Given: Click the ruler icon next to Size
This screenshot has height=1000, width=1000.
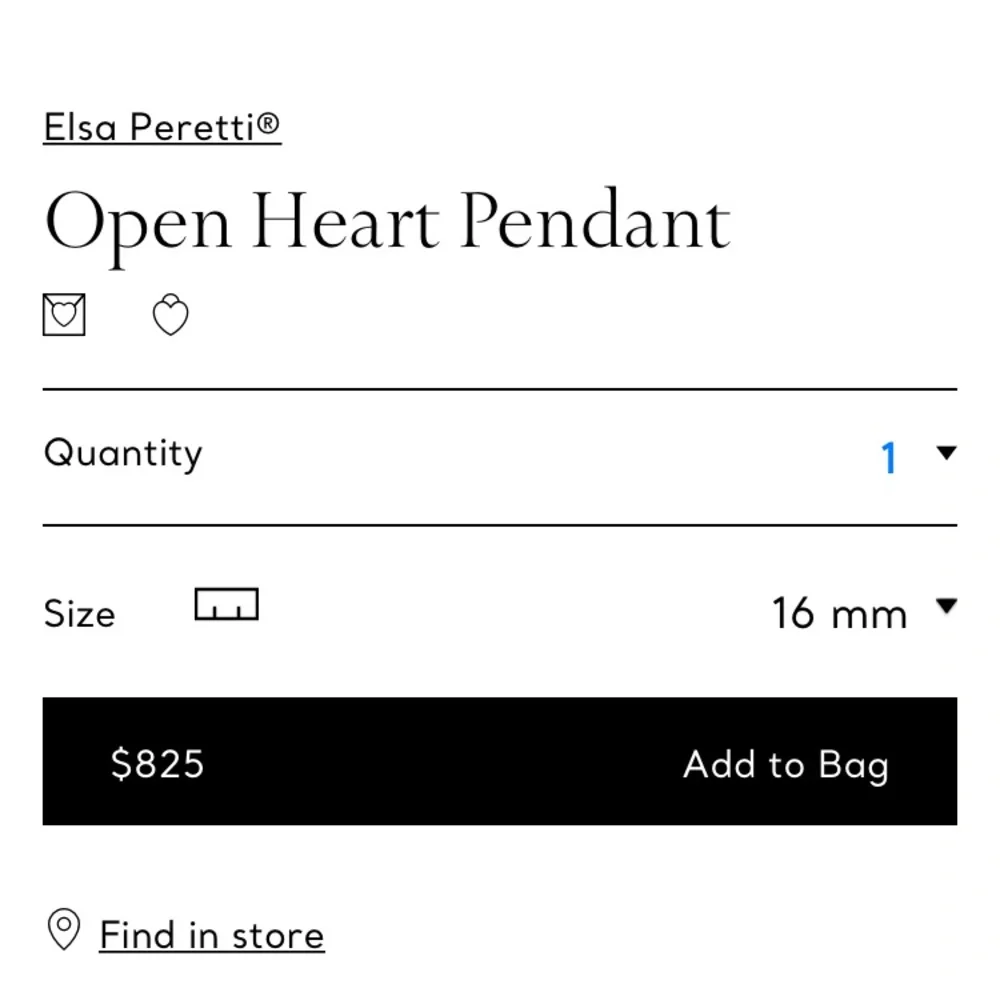Looking at the screenshot, I should coord(227,604).
